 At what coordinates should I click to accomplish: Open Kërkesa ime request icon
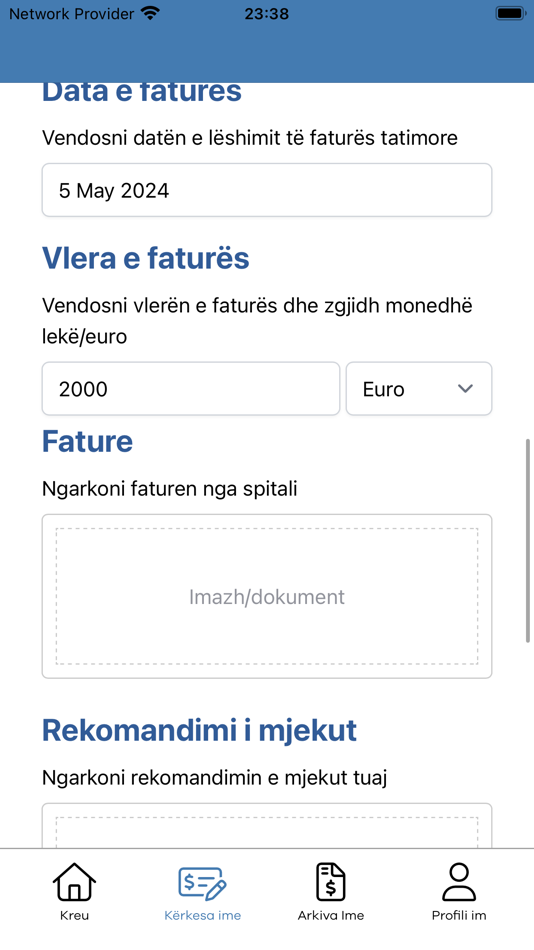pos(202,882)
